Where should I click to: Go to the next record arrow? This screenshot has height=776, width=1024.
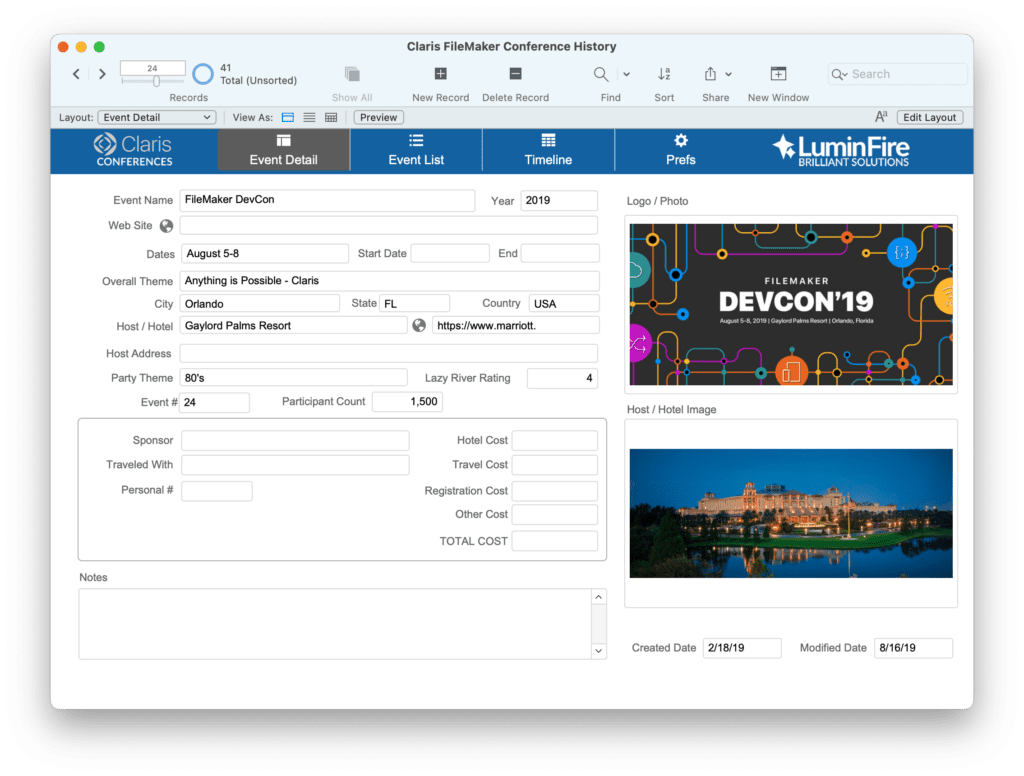point(102,74)
